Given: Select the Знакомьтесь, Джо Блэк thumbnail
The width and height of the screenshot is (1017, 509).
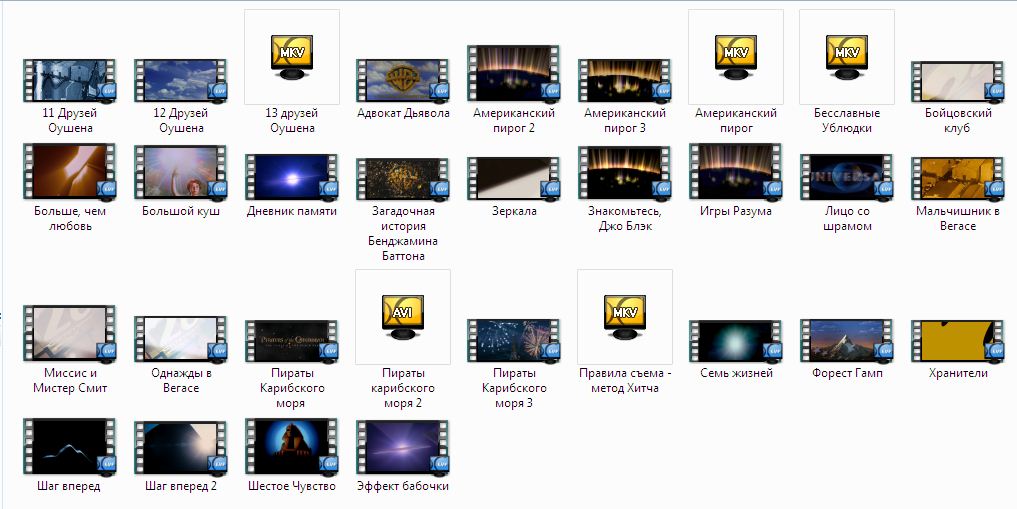Looking at the screenshot, I should pos(625,172).
